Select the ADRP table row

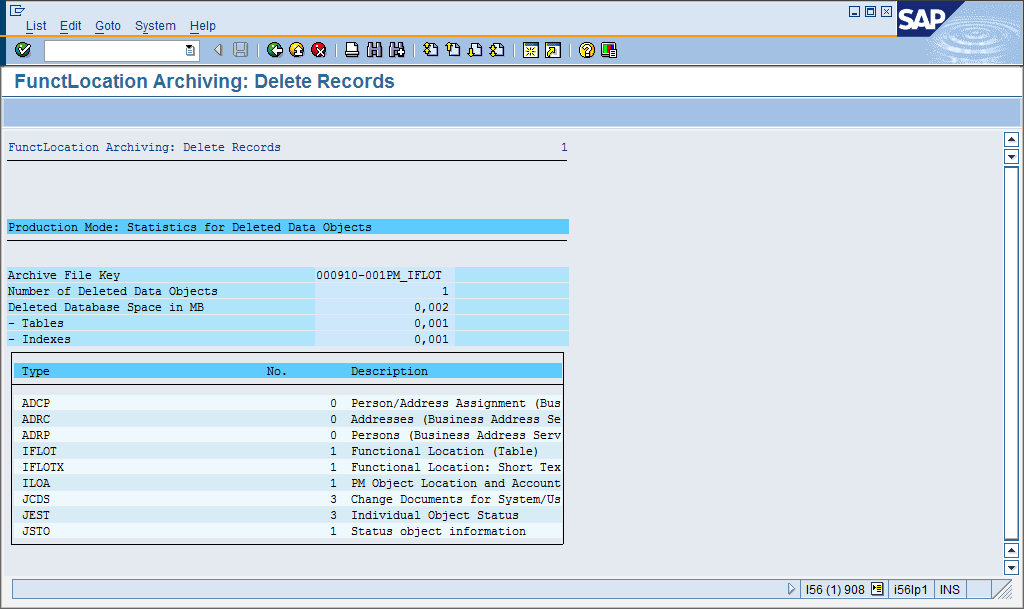(287, 435)
